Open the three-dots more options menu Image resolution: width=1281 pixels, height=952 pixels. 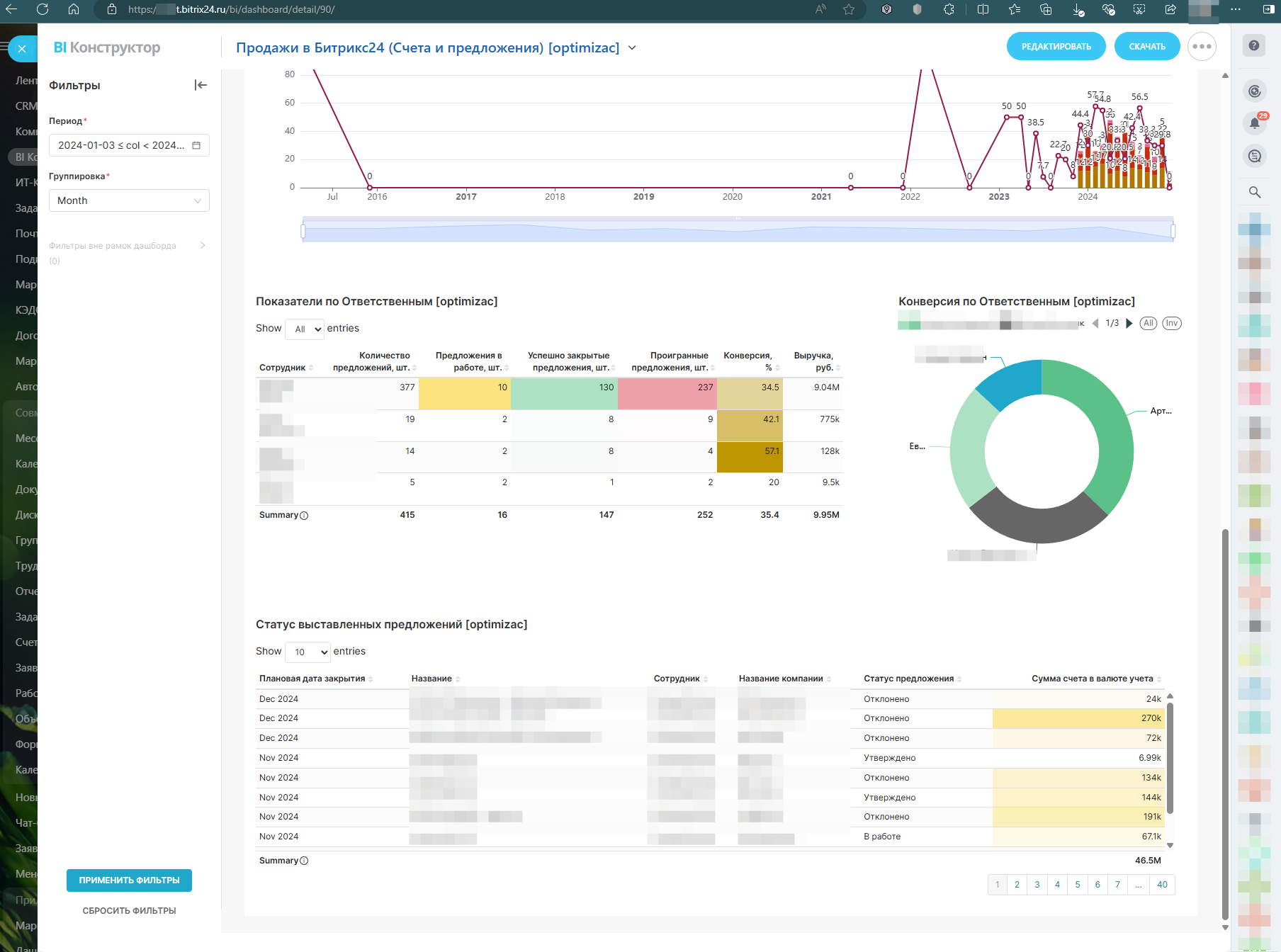click(1202, 47)
